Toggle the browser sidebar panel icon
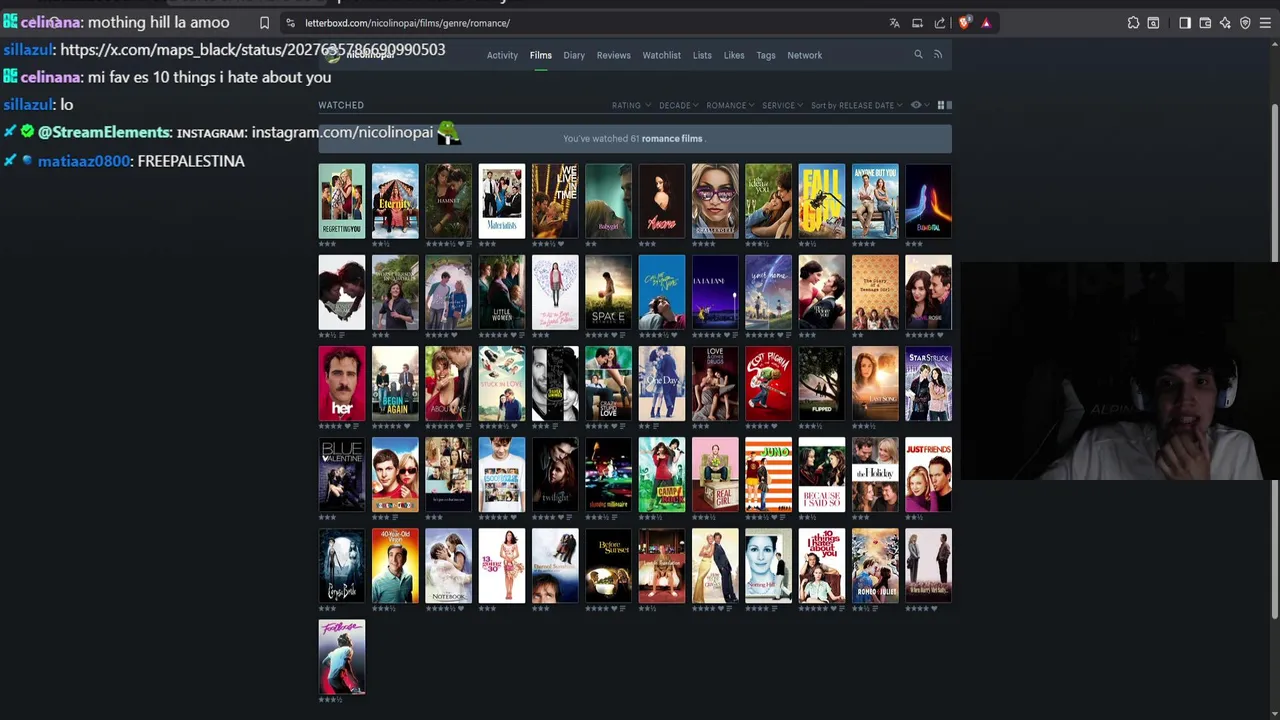 tap(1185, 23)
